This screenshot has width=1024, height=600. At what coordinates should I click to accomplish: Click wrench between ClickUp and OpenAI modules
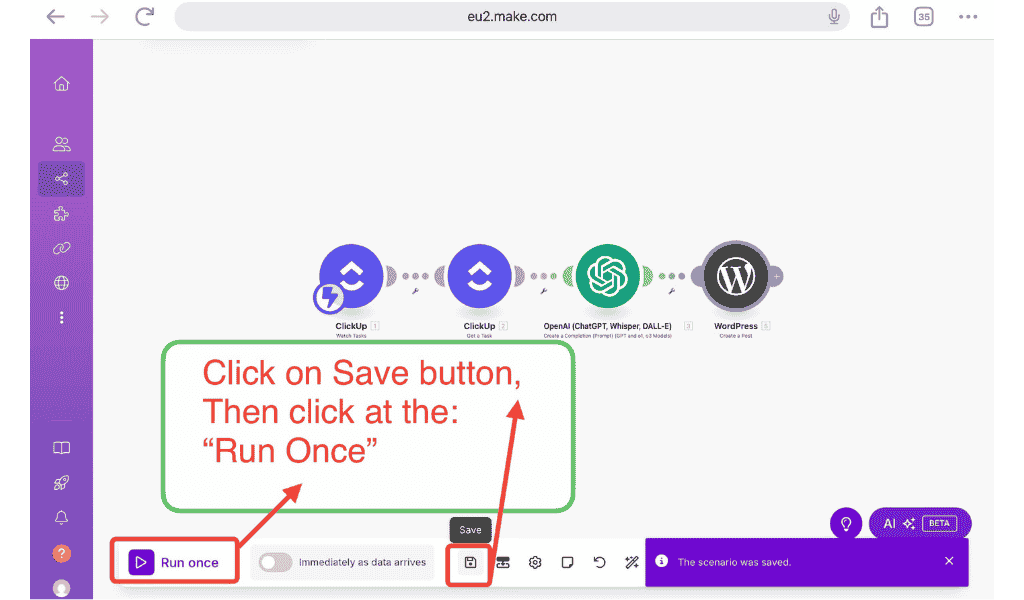543,291
